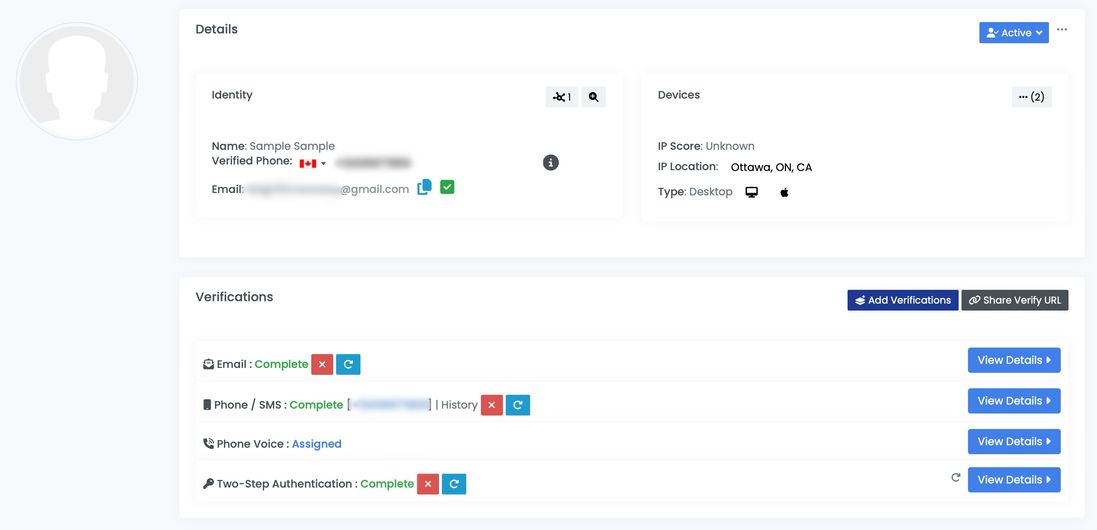This screenshot has height=530, width=1097.
Task: View Details for Phone Voice verification
Action: tap(1013, 442)
